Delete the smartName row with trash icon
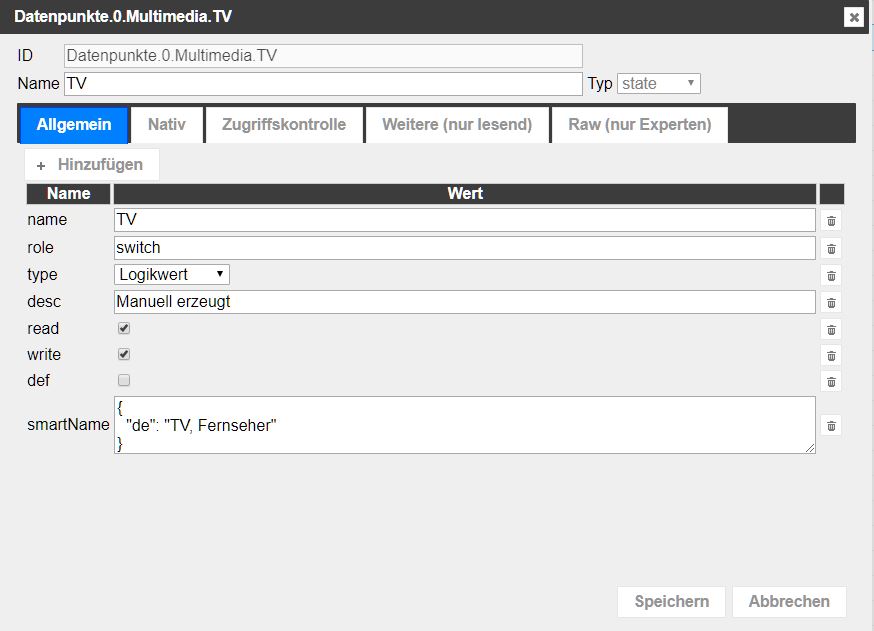 pos(831,426)
